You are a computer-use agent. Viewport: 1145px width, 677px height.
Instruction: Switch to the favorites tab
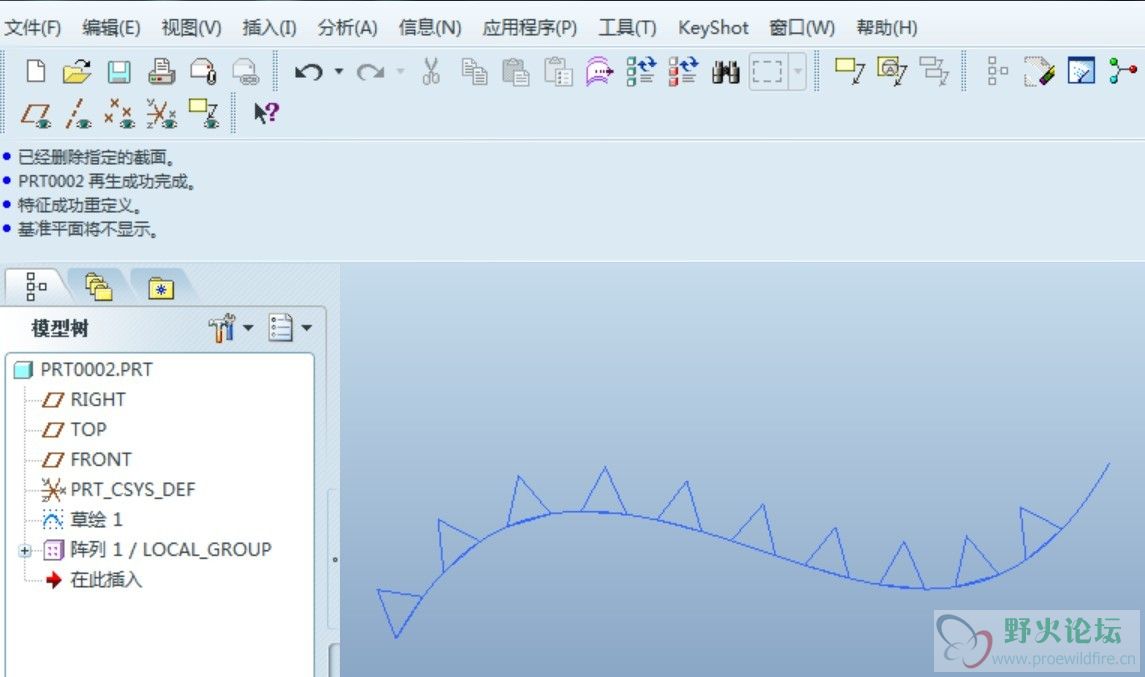[161, 288]
